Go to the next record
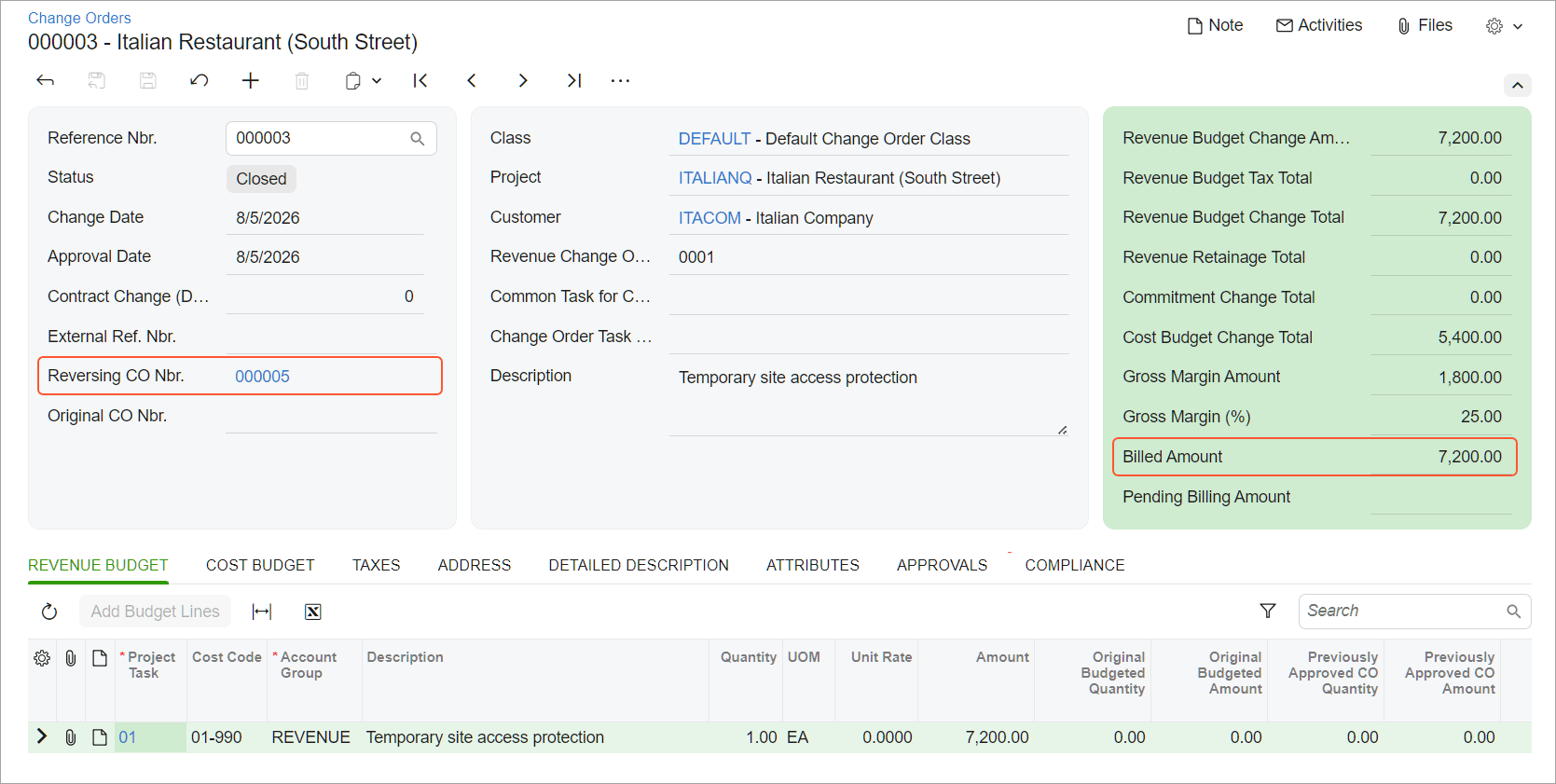 pyautogui.click(x=523, y=81)
